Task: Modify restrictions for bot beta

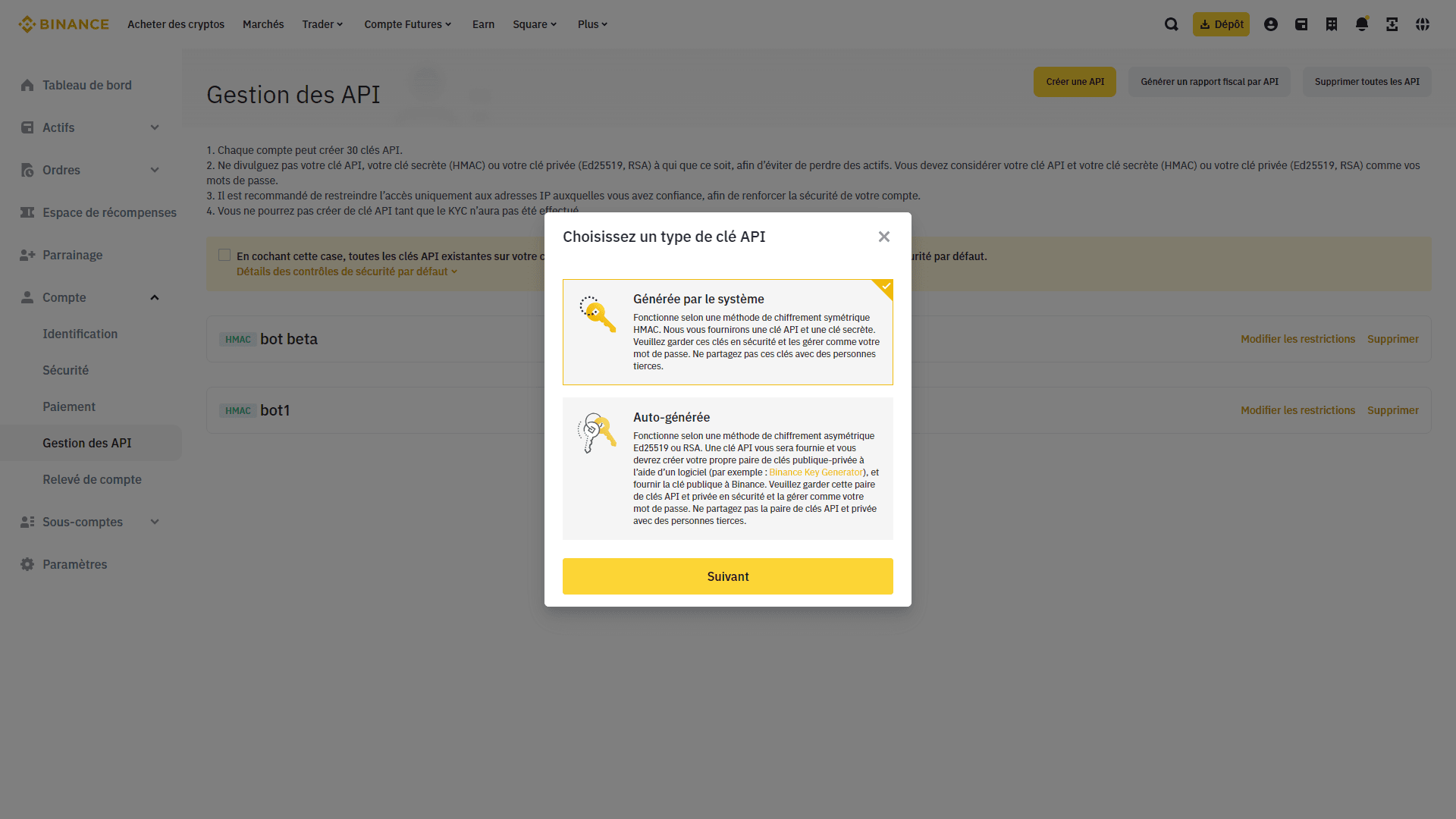Action: pyautogui.click(x=1298, y=339)
